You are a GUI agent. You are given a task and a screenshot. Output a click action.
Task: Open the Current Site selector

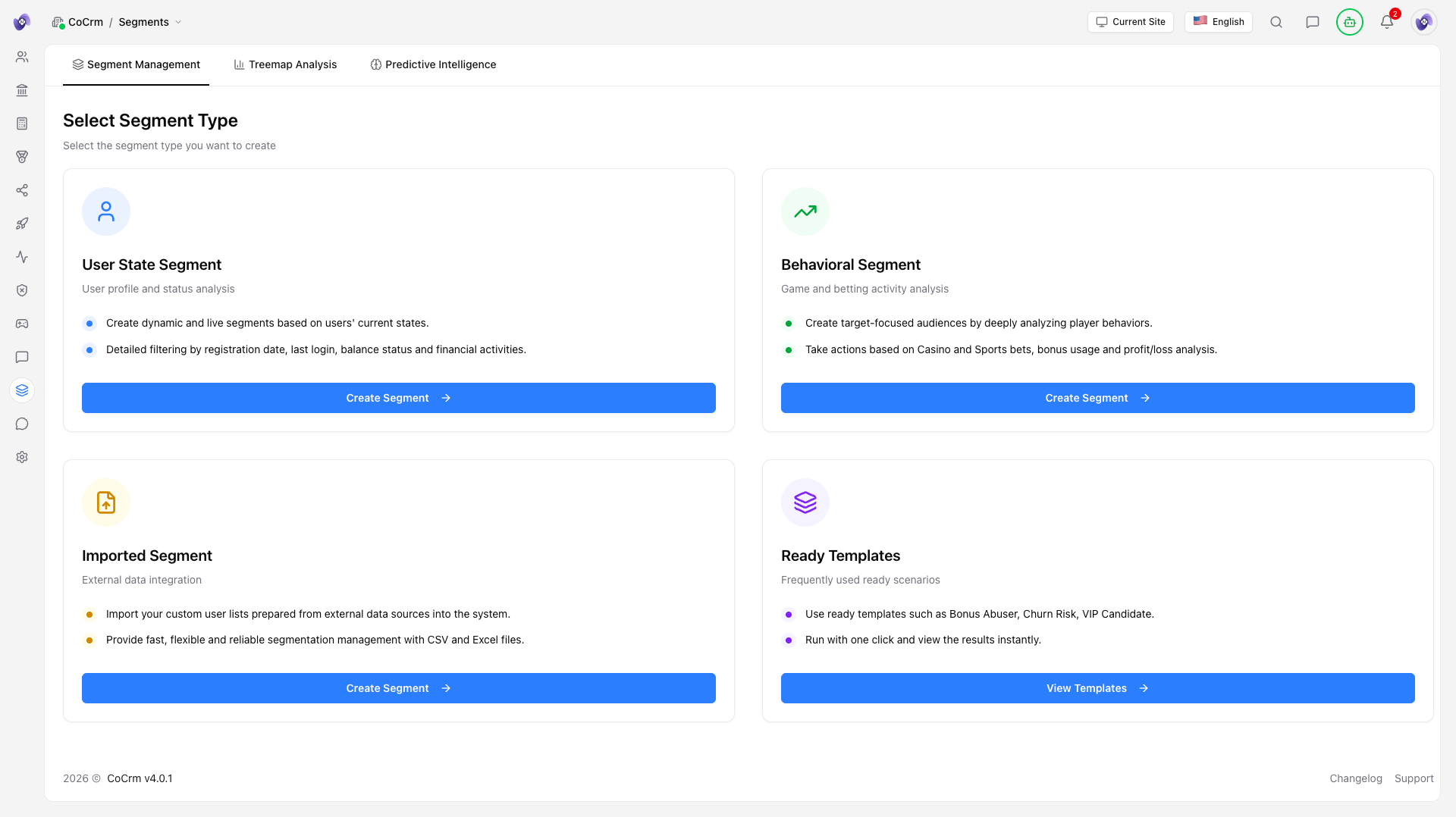pos(1131,22)
